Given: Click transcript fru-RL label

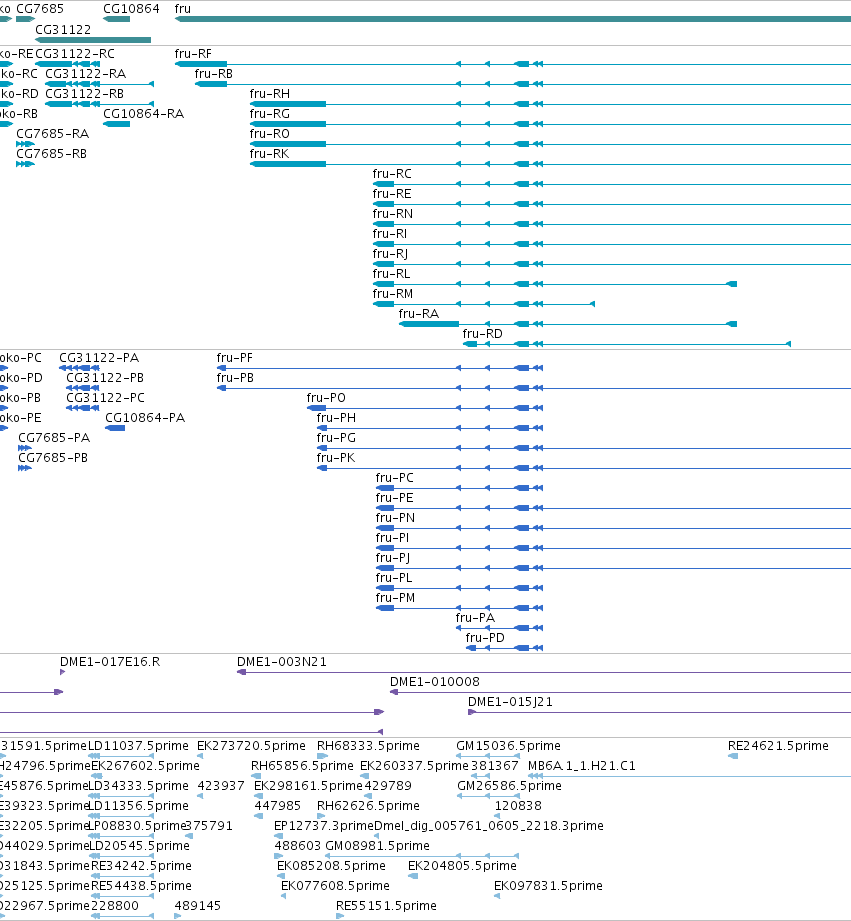Looking at the screenshot, I should 391,273.
